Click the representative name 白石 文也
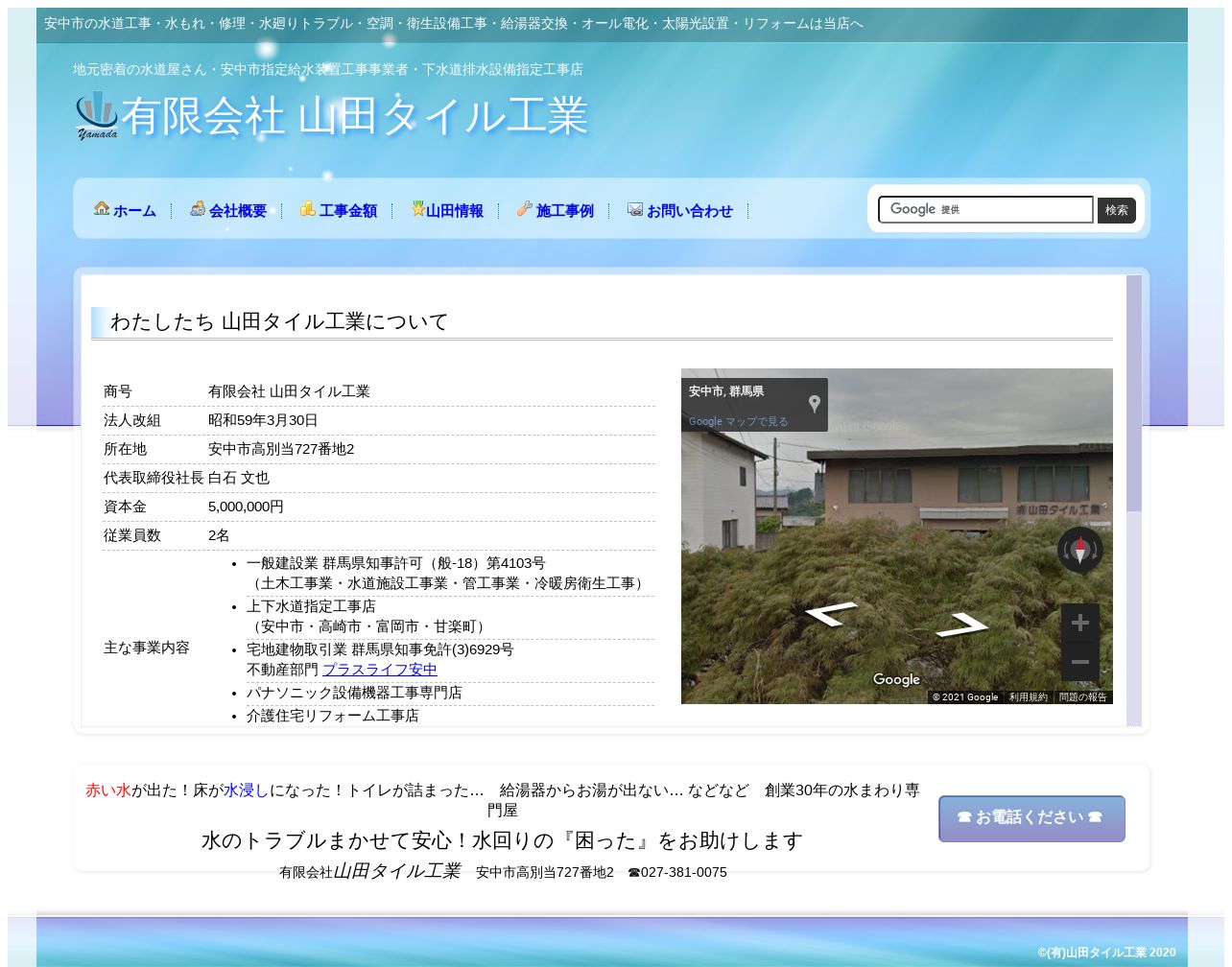This screenshot has width=1232, height=967. tap(239, 478)
